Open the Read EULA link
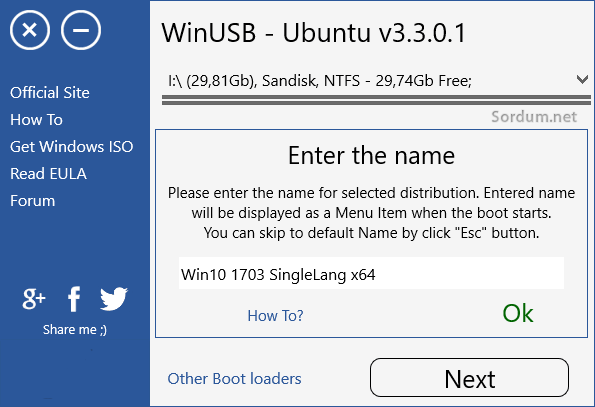This screenshot has width=595, height=407. [x=48, y=174]
